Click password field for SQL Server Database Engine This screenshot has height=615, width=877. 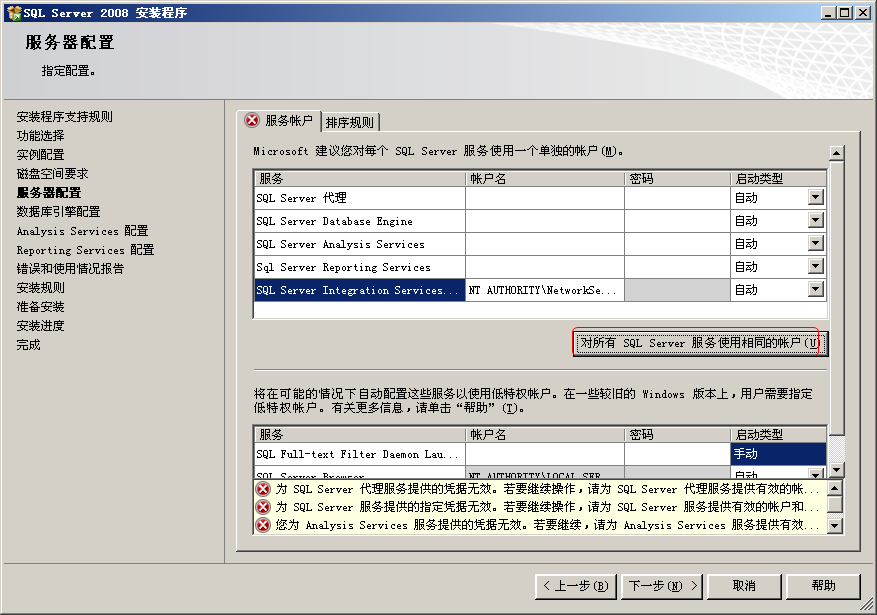click(x=677, y=221)
